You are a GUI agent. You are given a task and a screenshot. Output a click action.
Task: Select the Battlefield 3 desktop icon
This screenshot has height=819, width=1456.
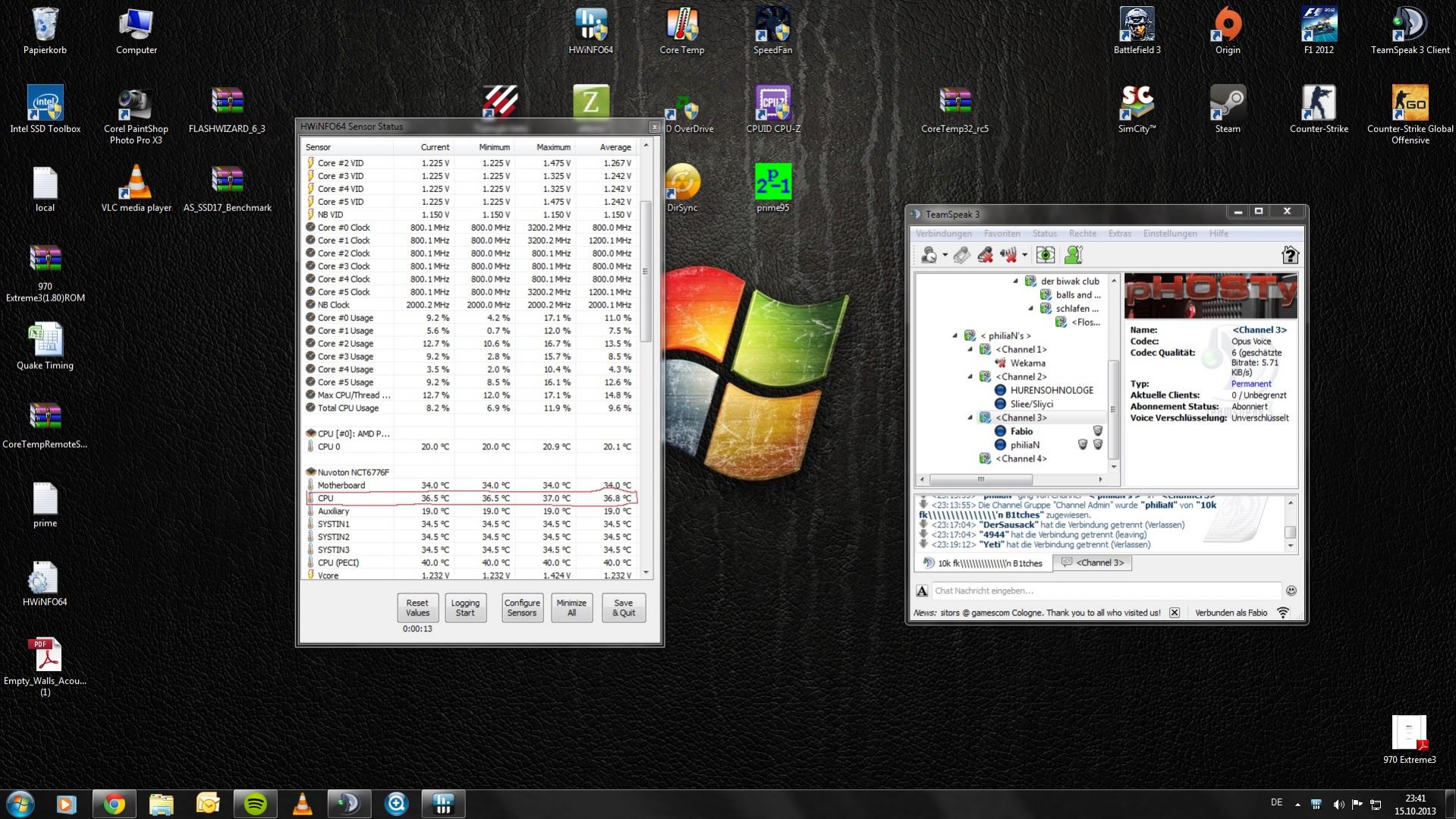tap(1137, 32)
